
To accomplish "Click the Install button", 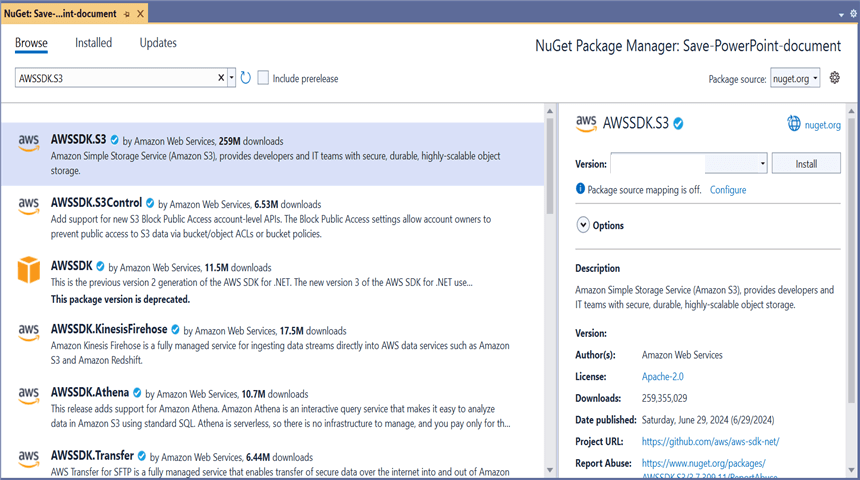I will (806, 163).
